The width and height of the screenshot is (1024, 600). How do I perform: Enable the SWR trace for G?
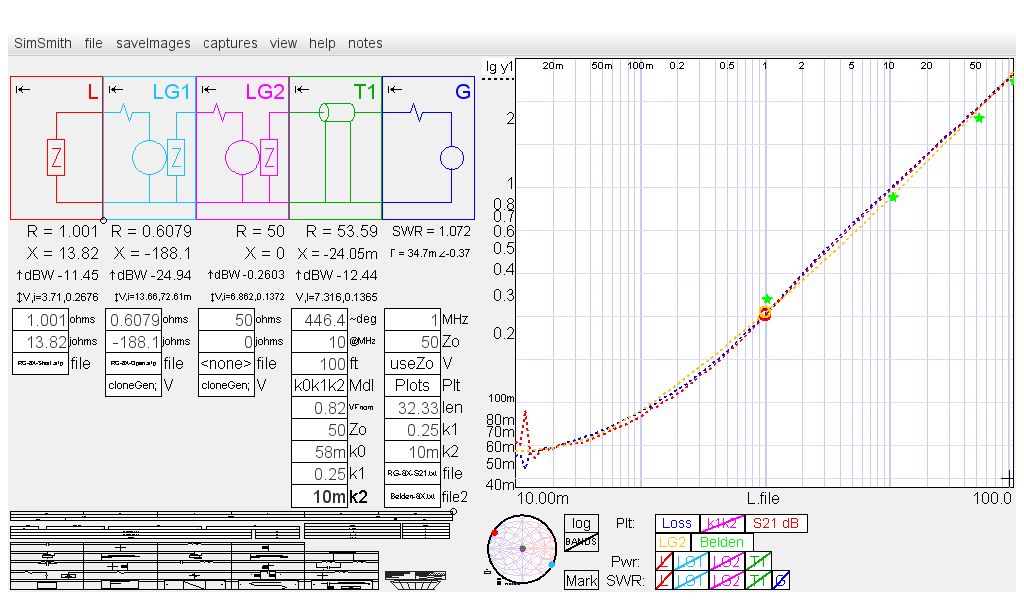click(x=781, y=580)
